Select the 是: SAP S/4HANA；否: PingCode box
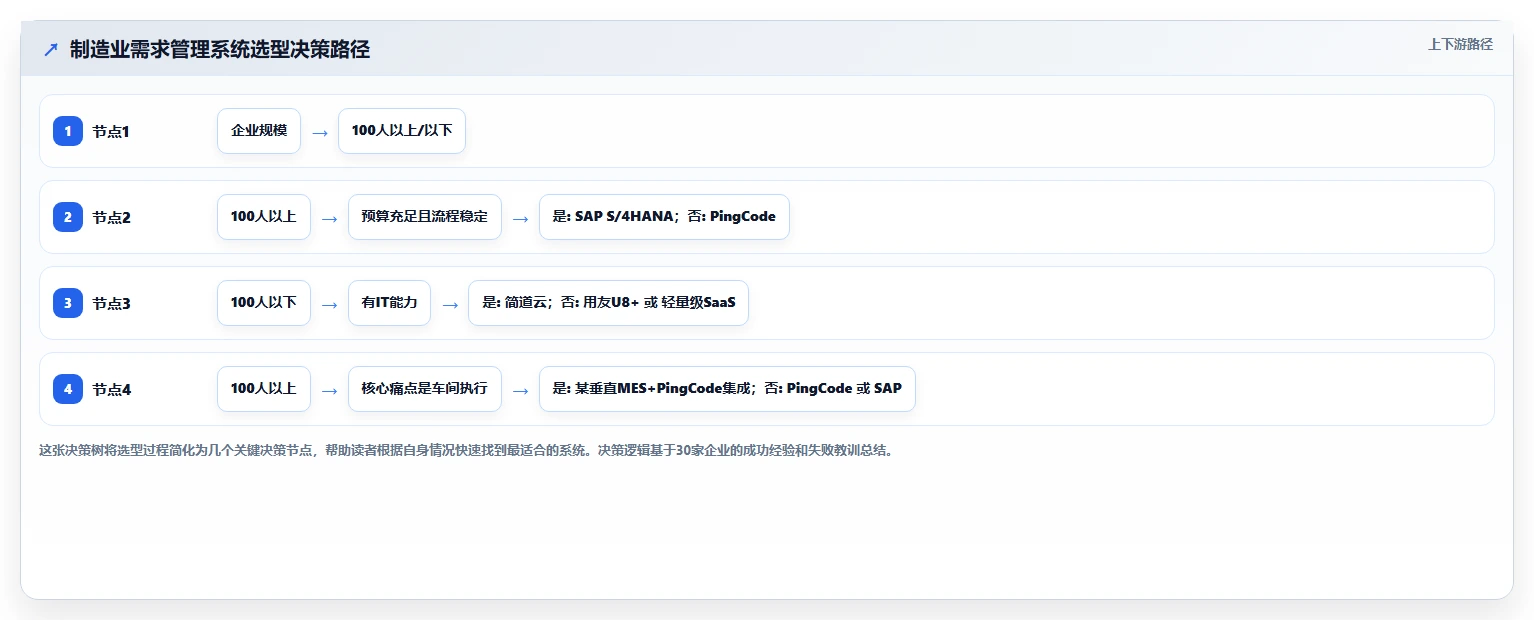 [x=664, y=217]
